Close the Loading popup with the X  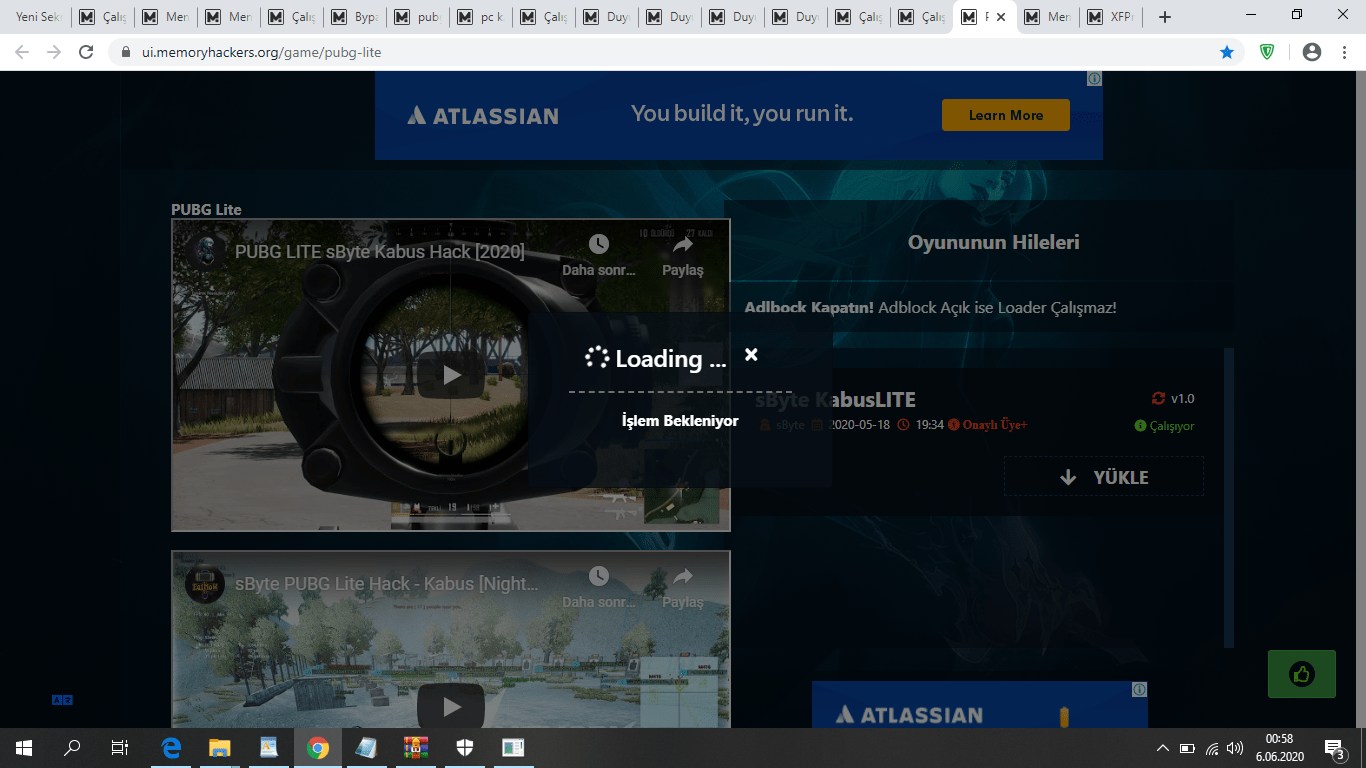click(x=751, y=354)
